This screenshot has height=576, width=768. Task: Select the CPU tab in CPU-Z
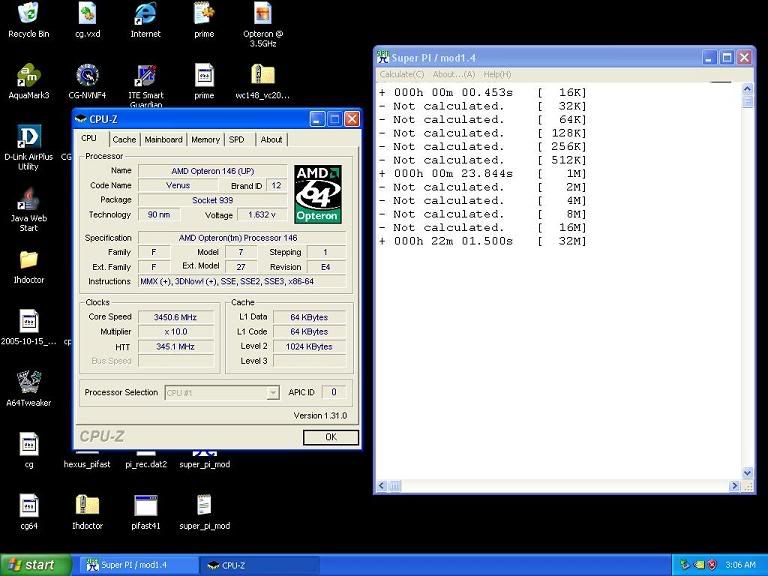tap(89, 139)
